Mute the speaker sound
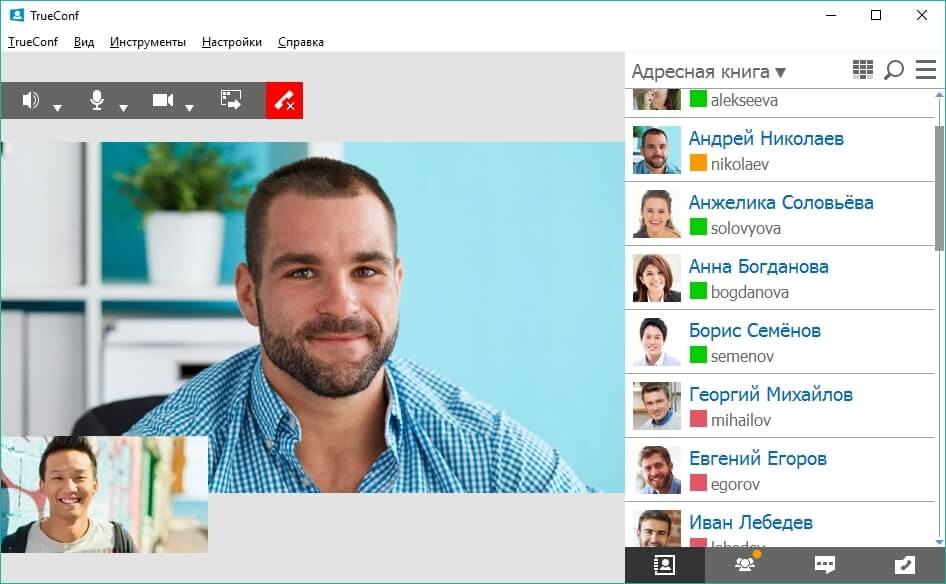946x584 pixels. (31, 100)
